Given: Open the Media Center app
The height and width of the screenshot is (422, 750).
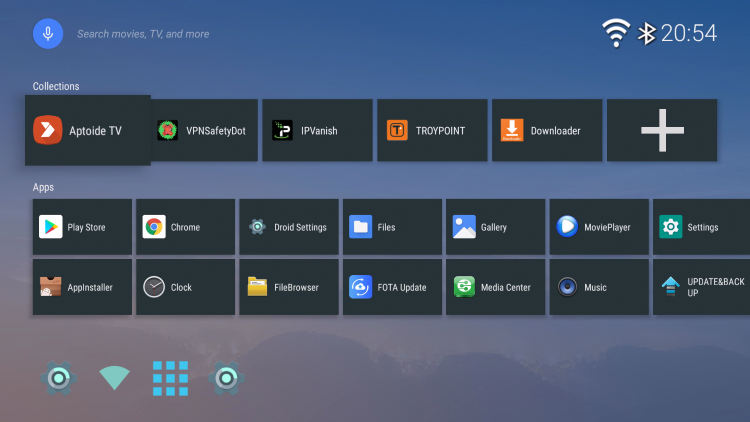Looking at the screenshot, I should pos(496,287).
